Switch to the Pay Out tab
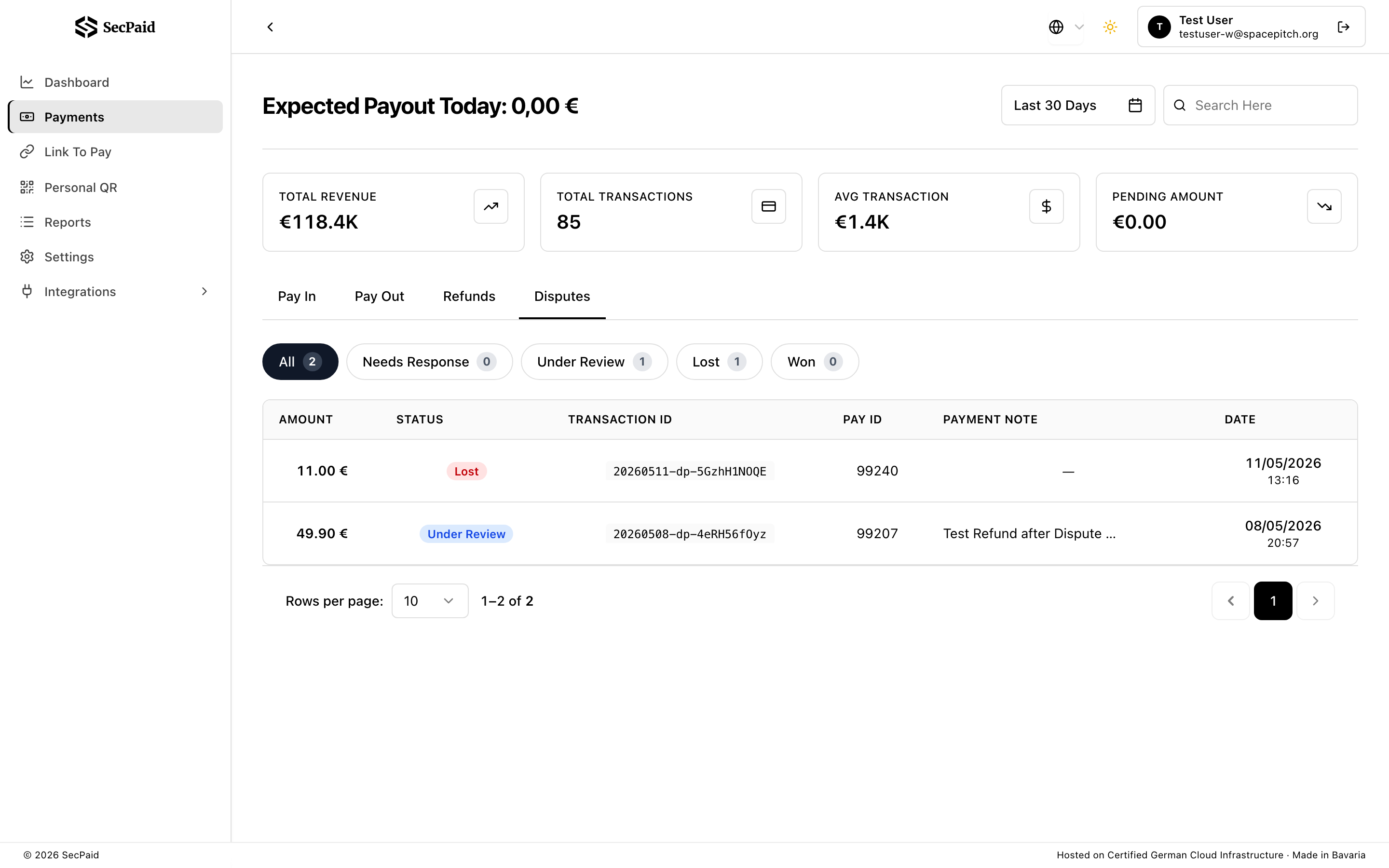The height and width of the screenshot is (868, 1389). (x=380, y=296)
